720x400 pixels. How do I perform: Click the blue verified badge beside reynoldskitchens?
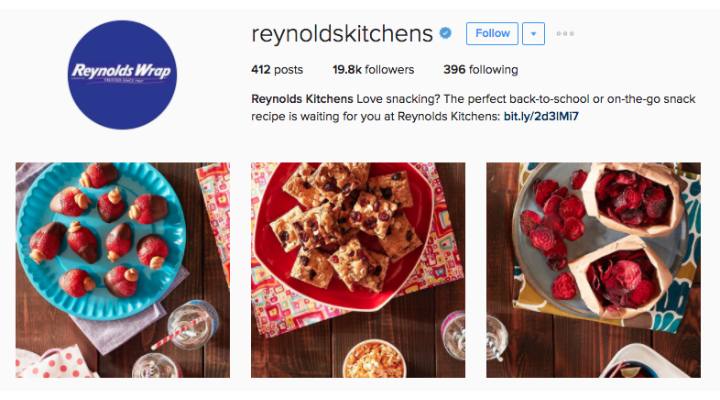pos(445,33)
